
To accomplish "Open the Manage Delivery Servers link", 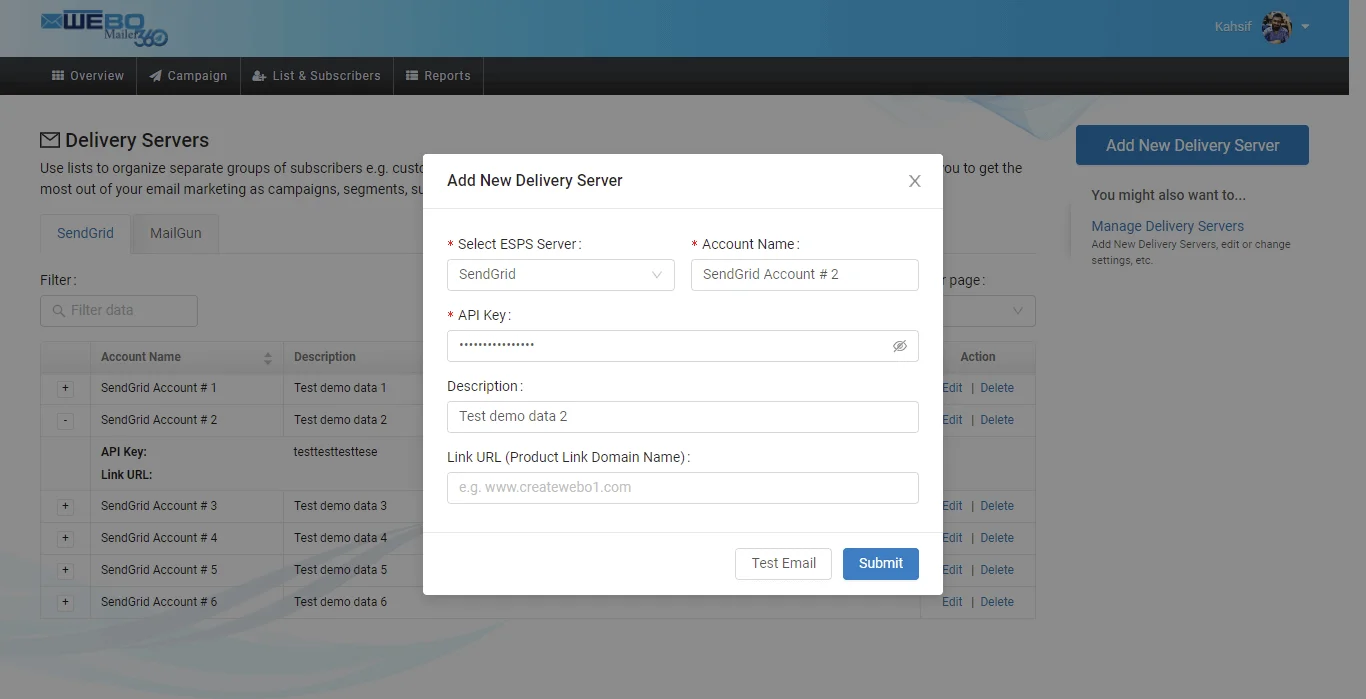I will pos(1167,226).
